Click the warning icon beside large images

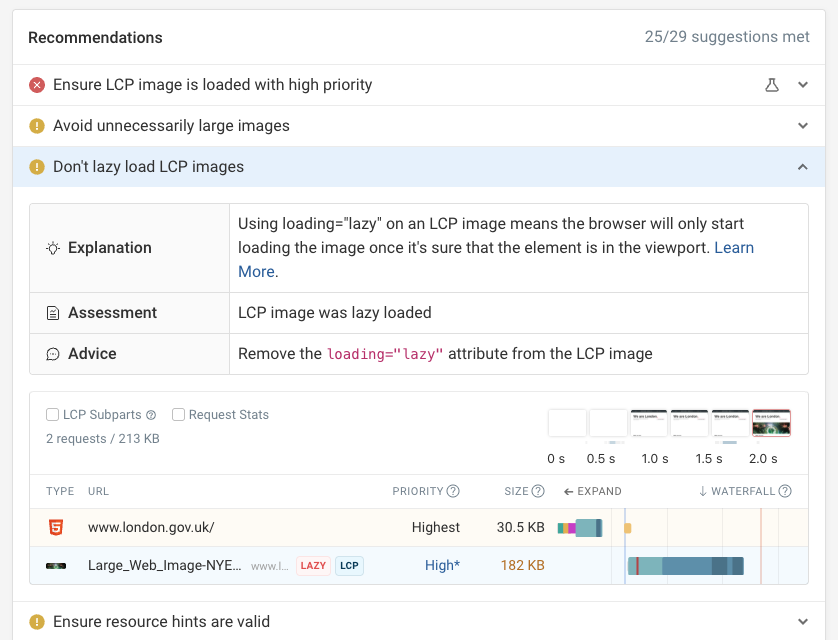tap(37, 126)
